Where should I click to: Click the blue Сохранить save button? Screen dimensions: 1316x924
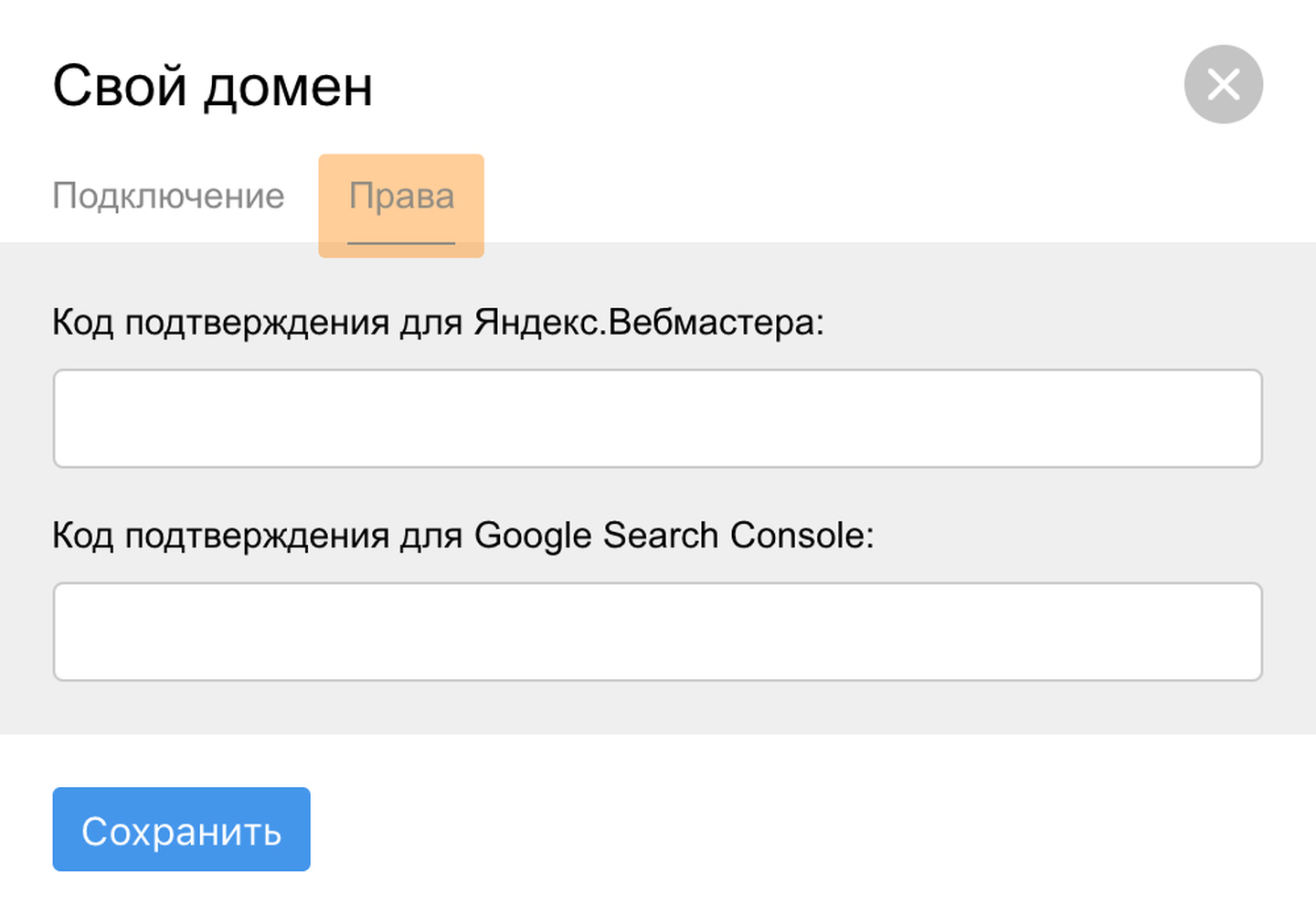pos(181,829)
